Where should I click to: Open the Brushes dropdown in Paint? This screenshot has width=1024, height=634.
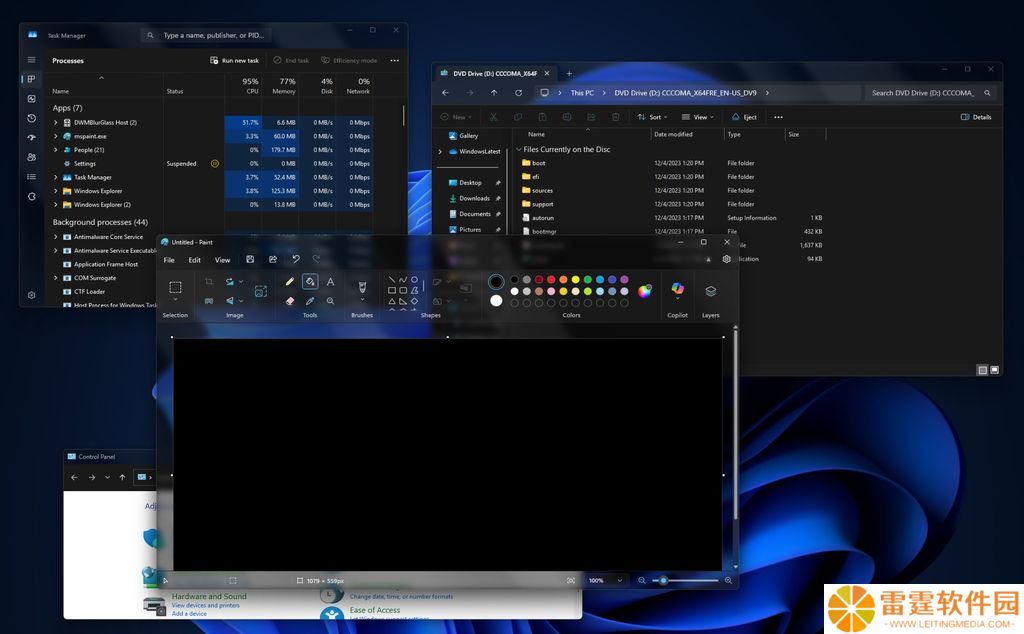362,300
